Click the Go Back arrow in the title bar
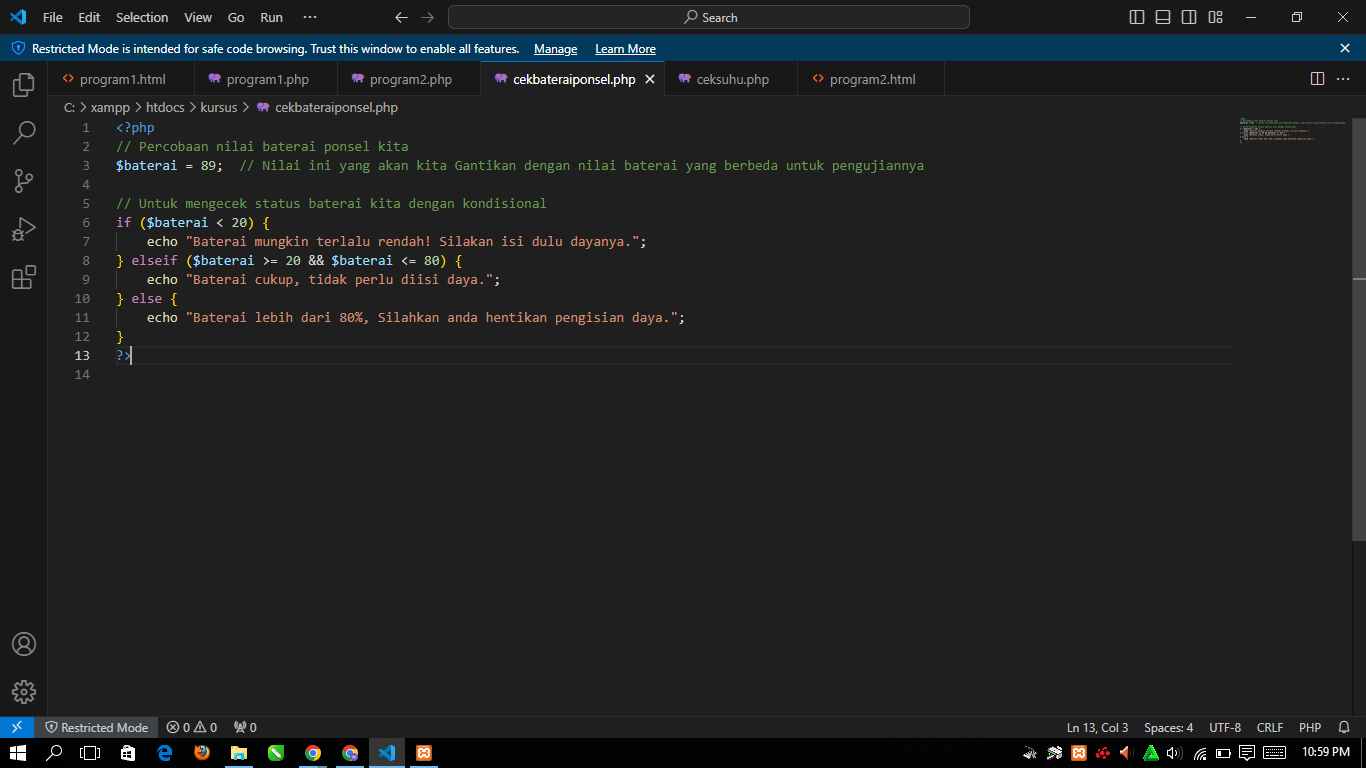Screen dimensions: 1366x768 click(x=401, y=17)
